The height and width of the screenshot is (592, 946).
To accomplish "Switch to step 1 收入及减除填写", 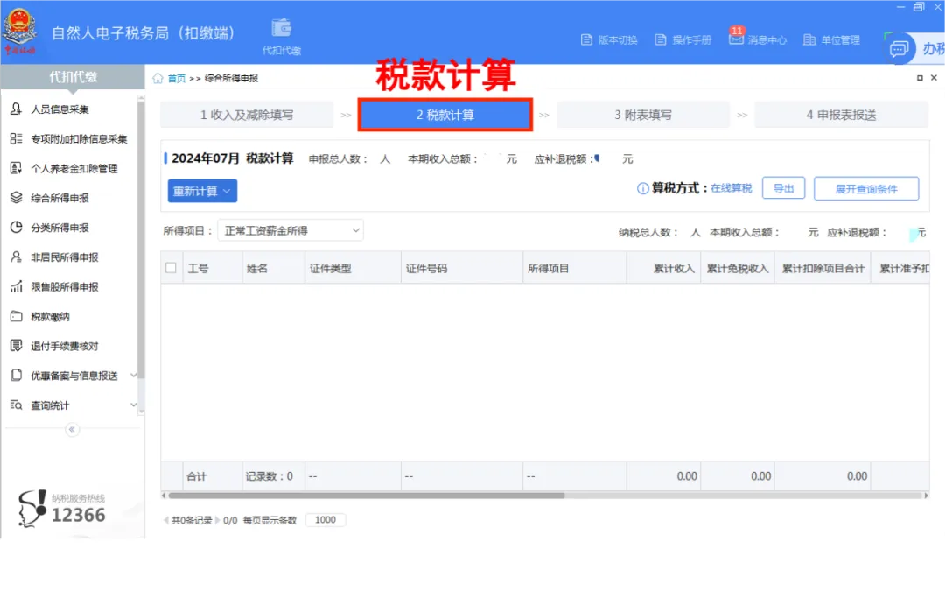I will (x=247, y=115).
